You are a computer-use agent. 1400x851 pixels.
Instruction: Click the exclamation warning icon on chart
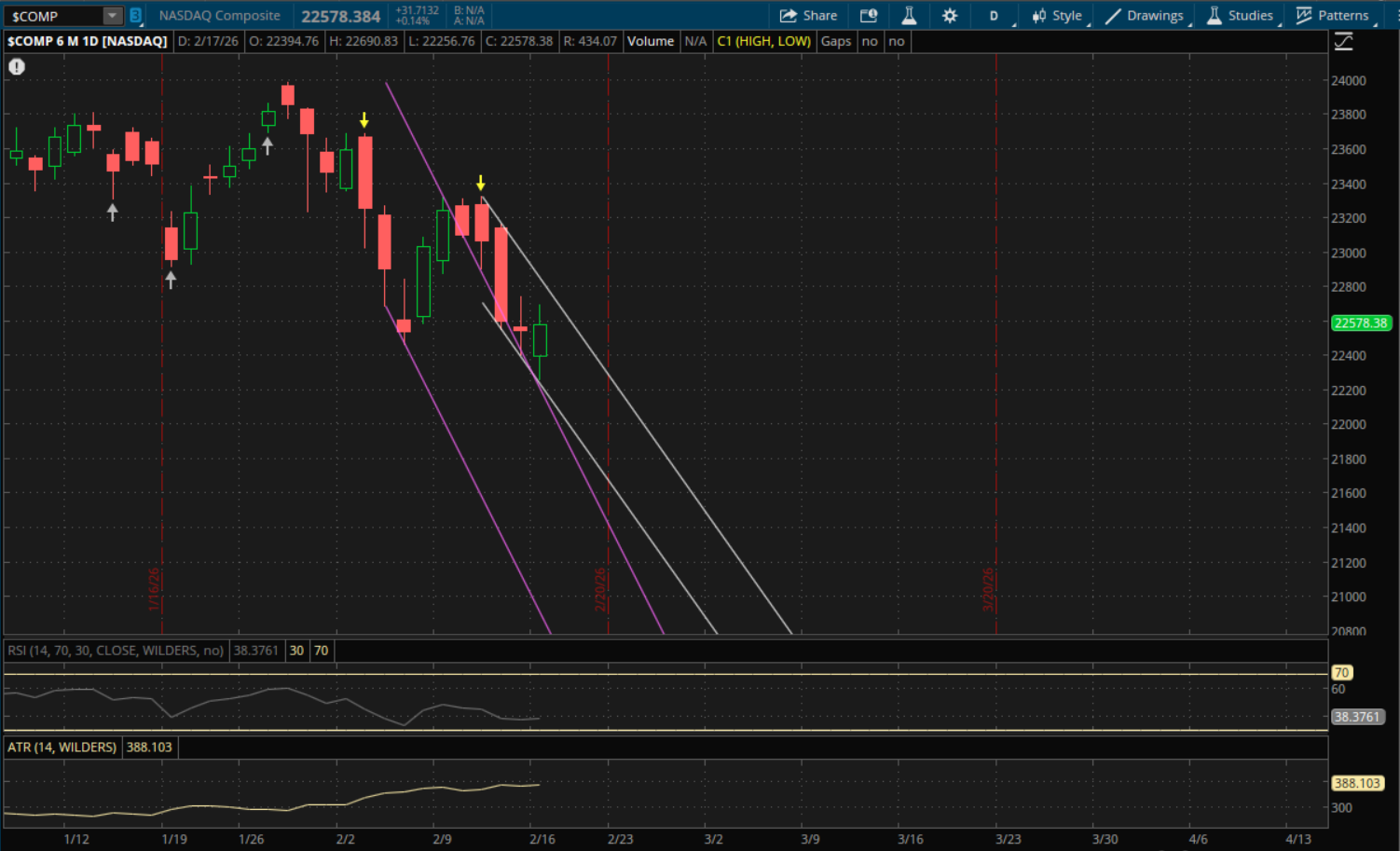click(x=17, y=66)
